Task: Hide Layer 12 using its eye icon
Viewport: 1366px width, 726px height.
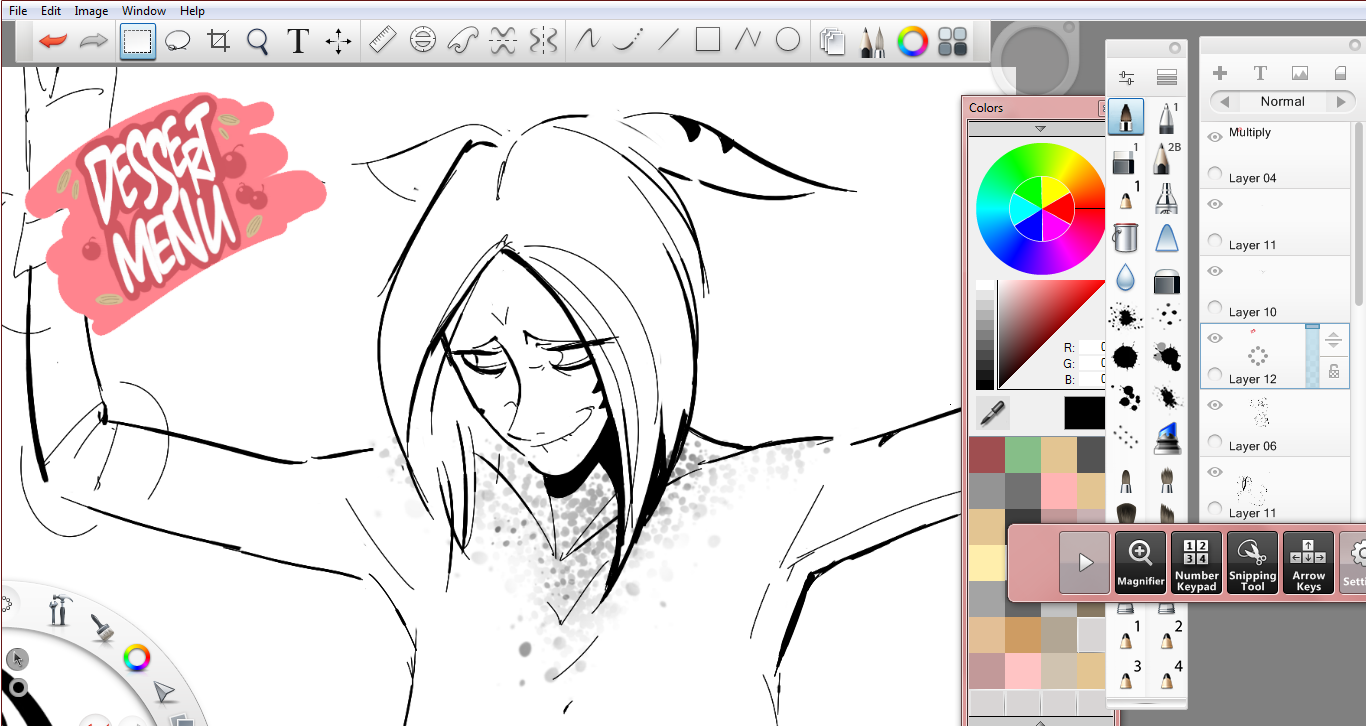Action: click(x=1215, y=338)
